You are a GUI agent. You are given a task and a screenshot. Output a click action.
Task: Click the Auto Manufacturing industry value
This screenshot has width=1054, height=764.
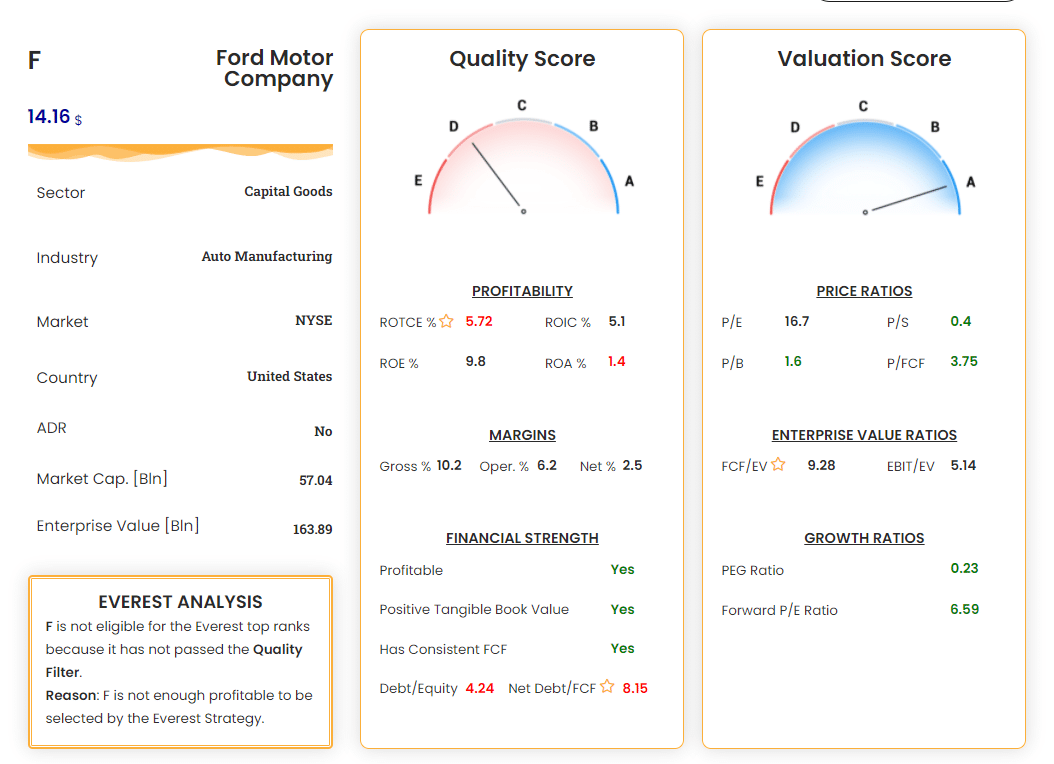[x=267, y=257]
